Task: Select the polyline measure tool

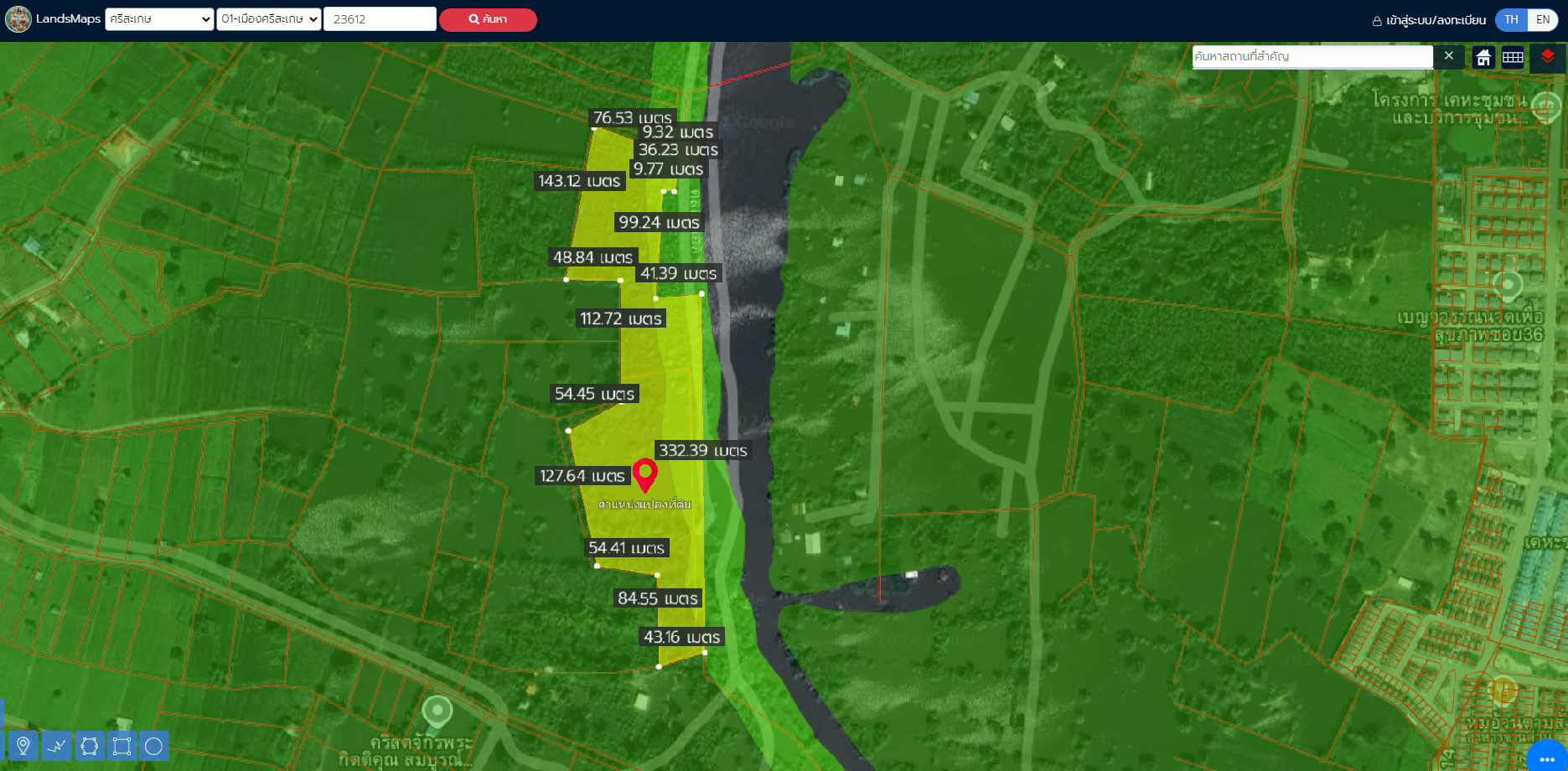Action: [x=56, y=746]
